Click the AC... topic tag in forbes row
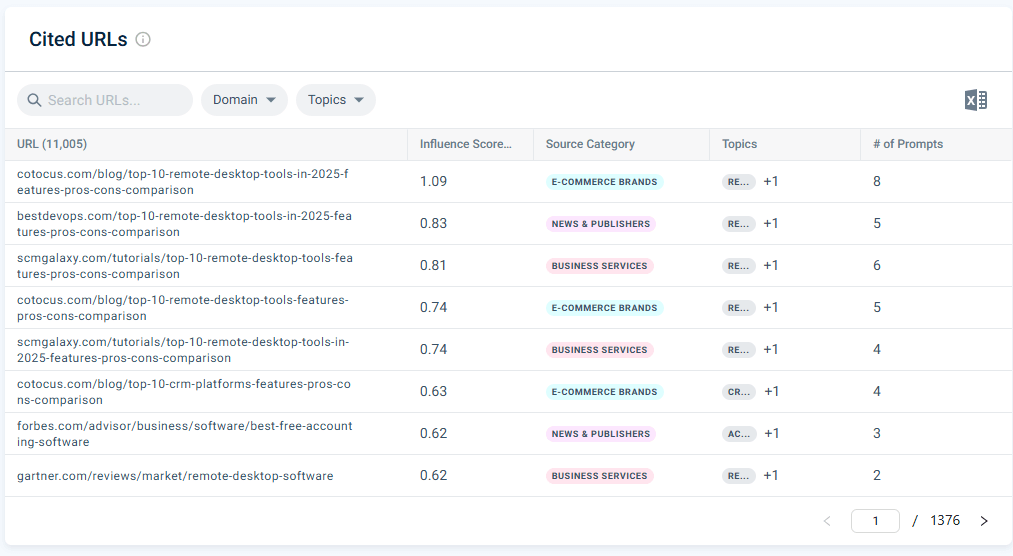This screenshot has width=1013, height=556. pyautogui.click(x=739, y=434)
